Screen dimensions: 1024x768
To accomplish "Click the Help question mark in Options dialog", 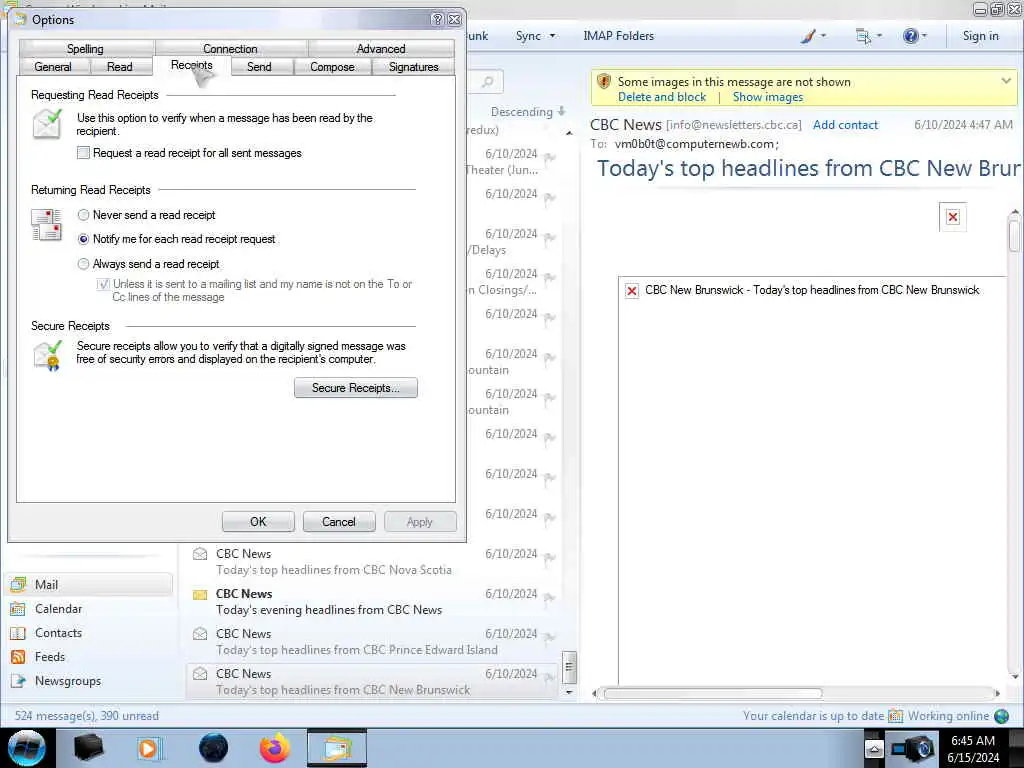I will pos(438,20).
